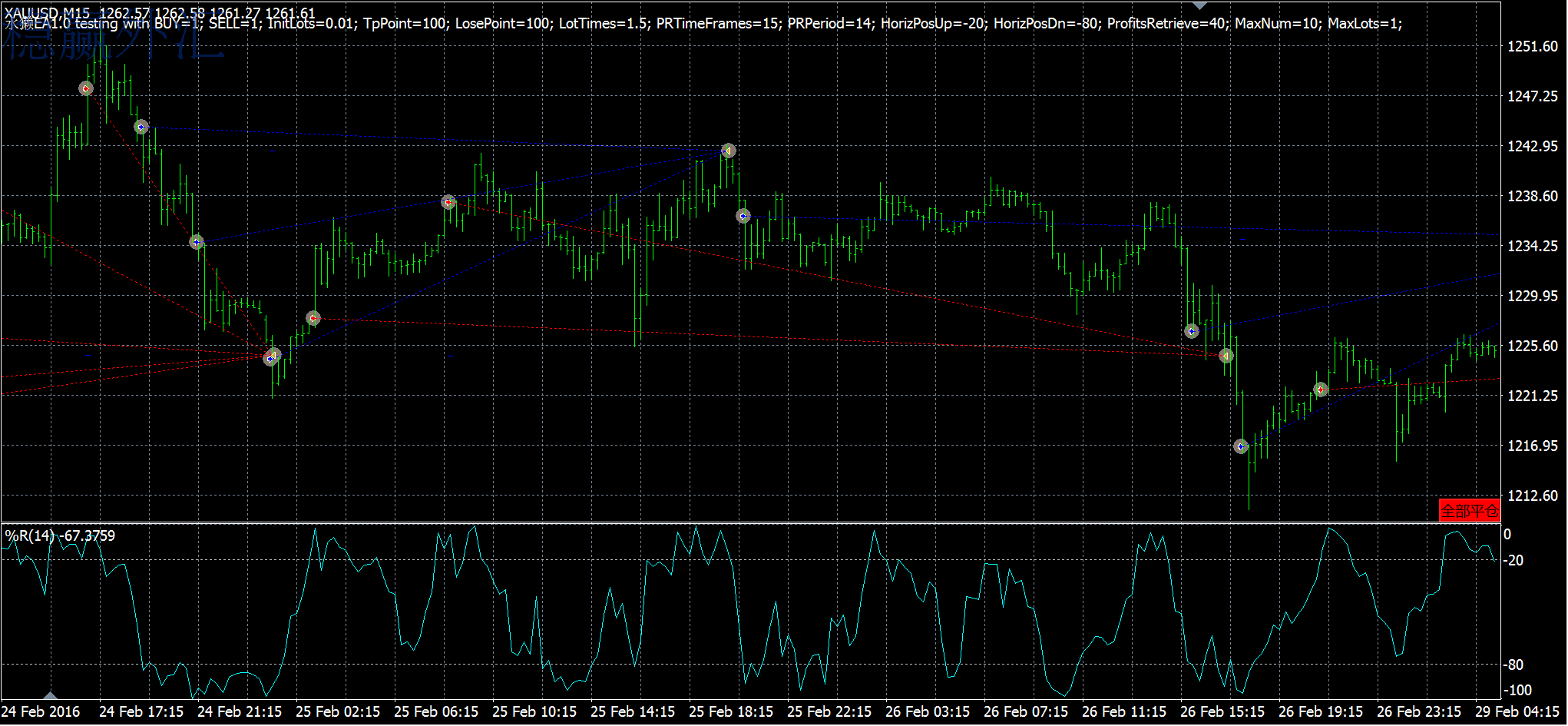This screenshot has width=1568, height=726.
Task: Click the 24 Feb 17:15 time label
Action: tap(141, 711)
